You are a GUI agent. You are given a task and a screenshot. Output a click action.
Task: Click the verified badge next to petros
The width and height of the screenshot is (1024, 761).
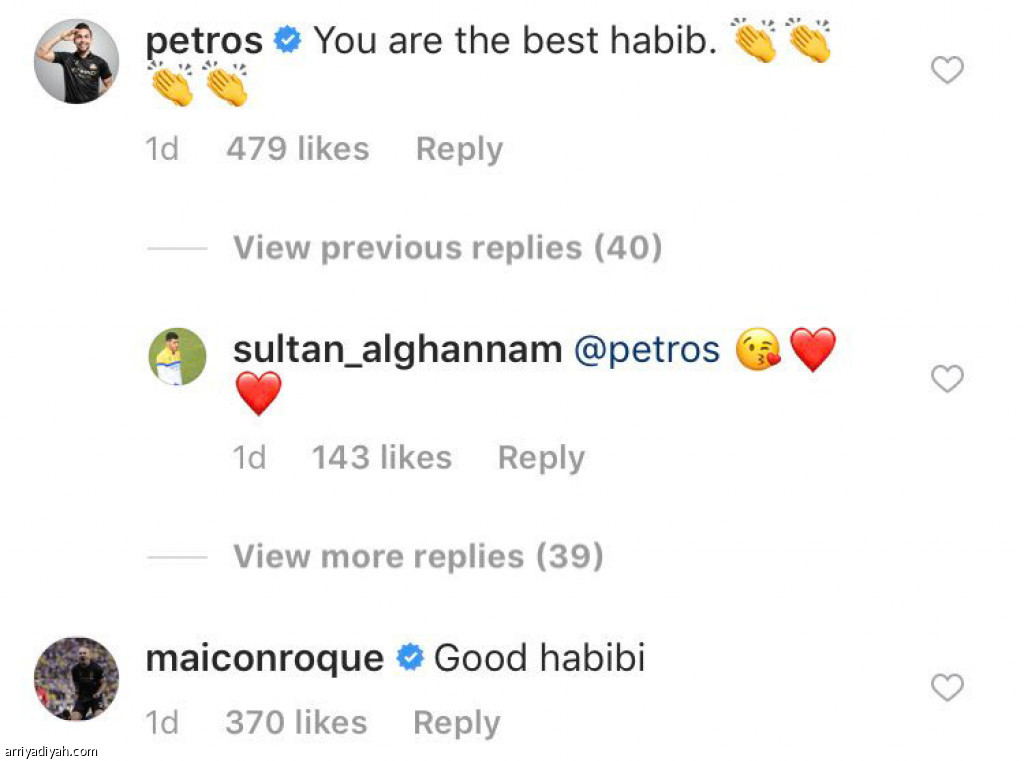tap(287, 40)
